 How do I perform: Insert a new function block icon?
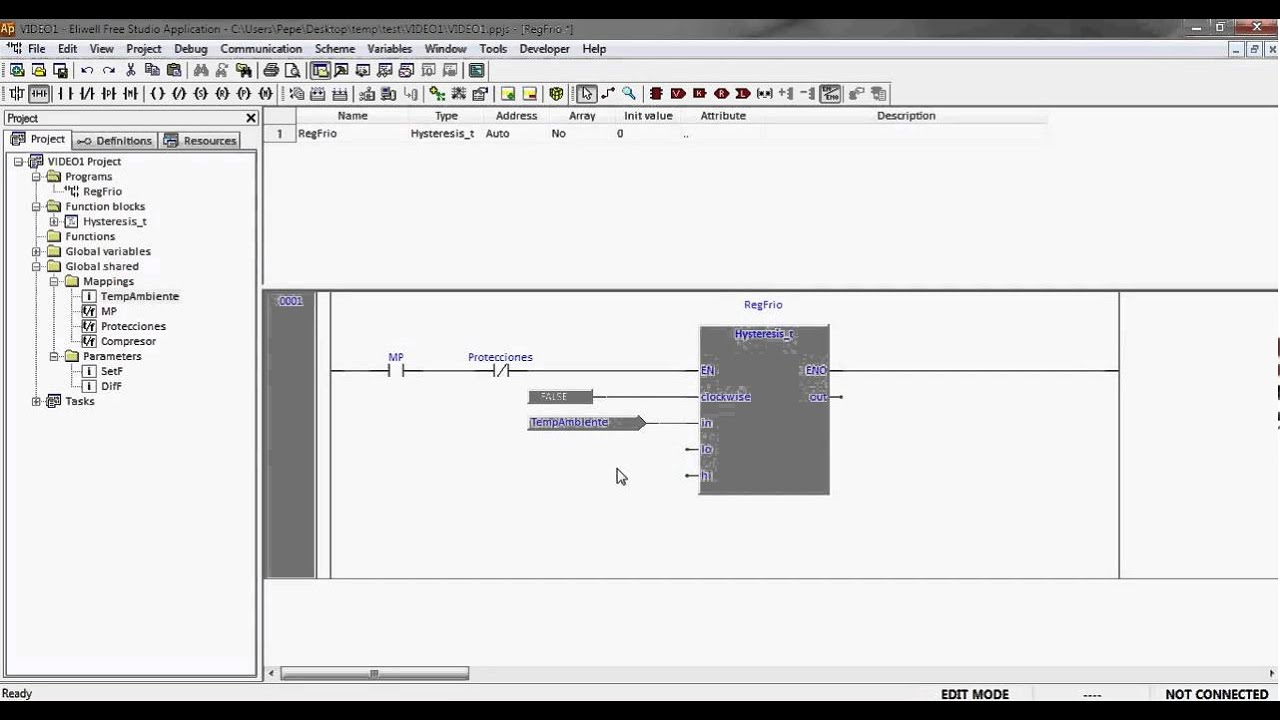pyautogui.click(x=656, y=93)
